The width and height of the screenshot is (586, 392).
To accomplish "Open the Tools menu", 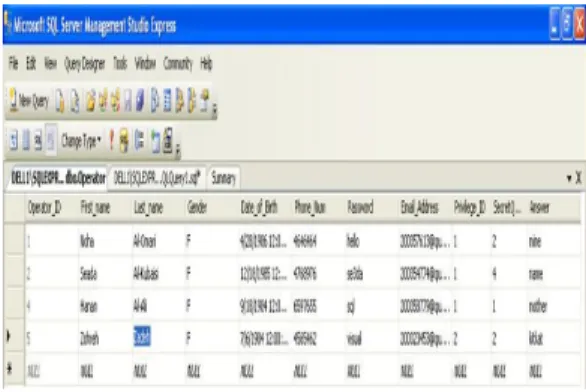I will point(120,63).
